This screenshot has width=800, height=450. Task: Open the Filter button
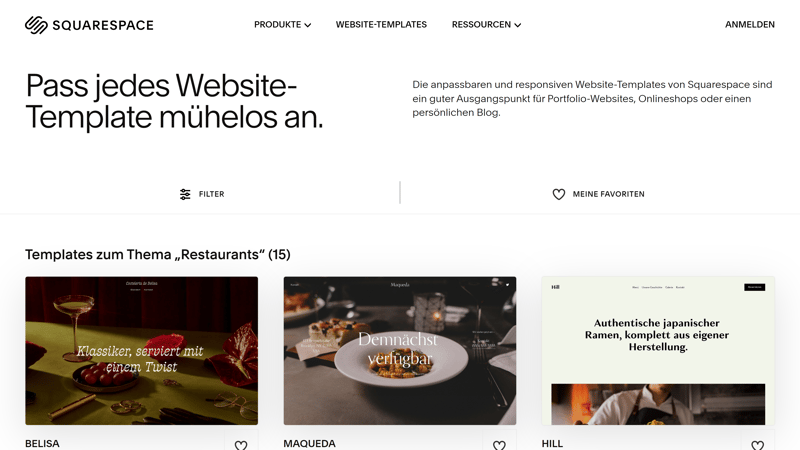(x=202, y=194)
